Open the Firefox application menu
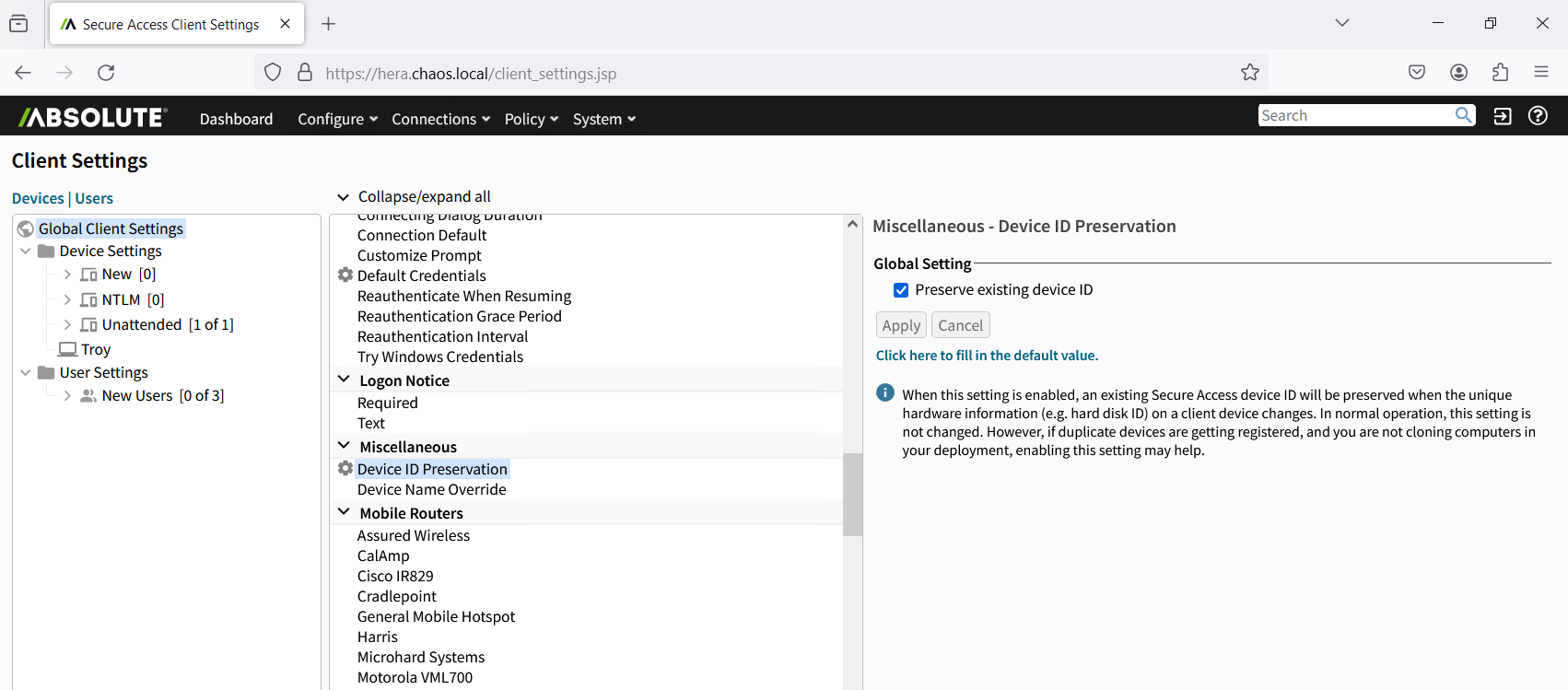This screenshot has width=1568, height=690. click(x=1541, y=72)
